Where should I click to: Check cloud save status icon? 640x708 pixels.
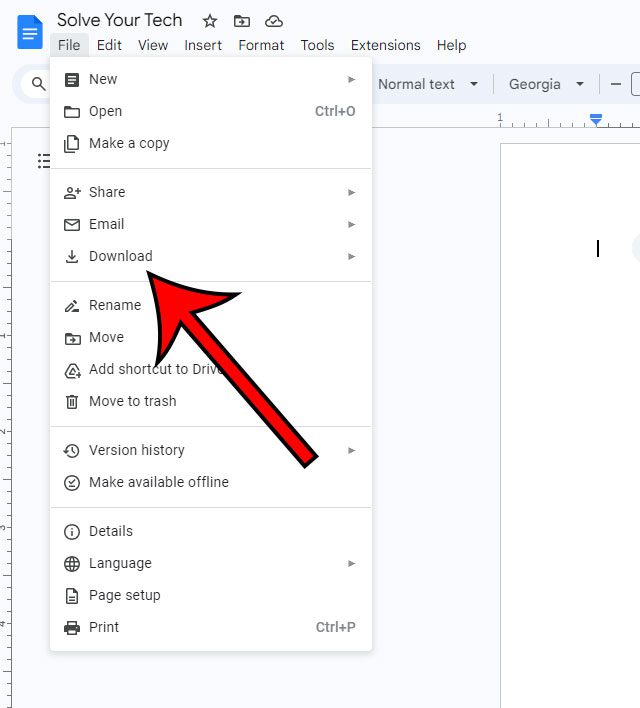[x=273, y=21]
